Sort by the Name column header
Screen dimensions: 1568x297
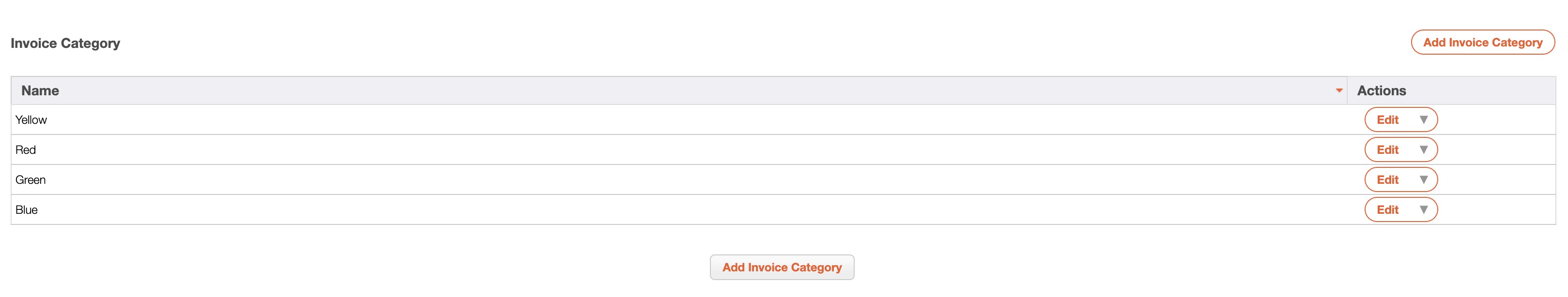(x=40, y=90)
